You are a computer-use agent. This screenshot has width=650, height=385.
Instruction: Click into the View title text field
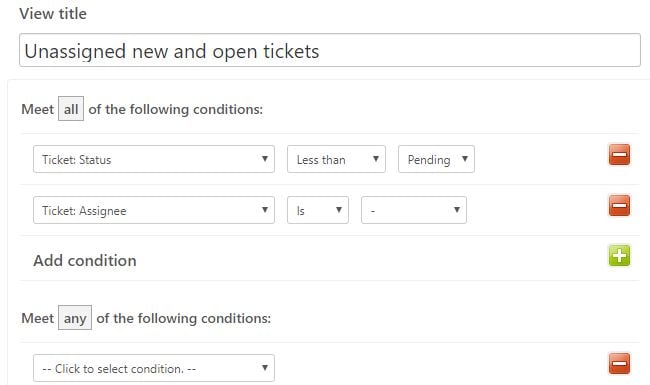[x=330, y=50]
